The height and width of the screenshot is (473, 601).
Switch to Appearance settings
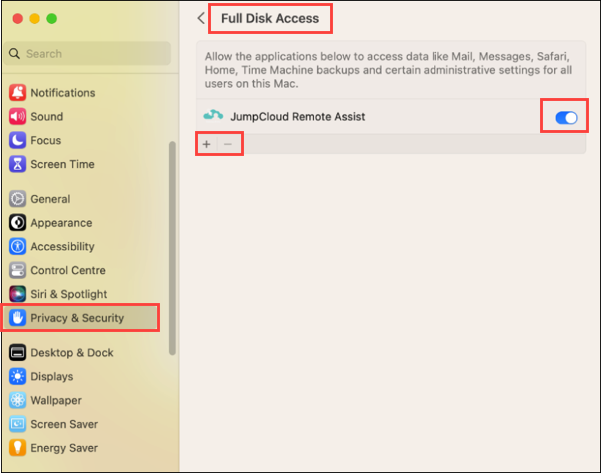tap(61, 223)
